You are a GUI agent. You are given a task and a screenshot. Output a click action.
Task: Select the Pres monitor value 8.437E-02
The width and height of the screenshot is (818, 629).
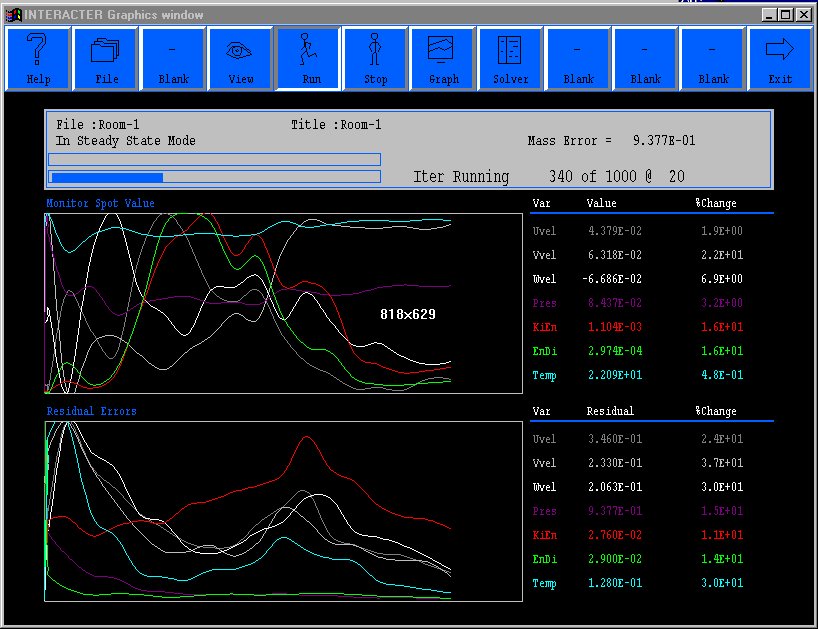click(x=615, y=303)
